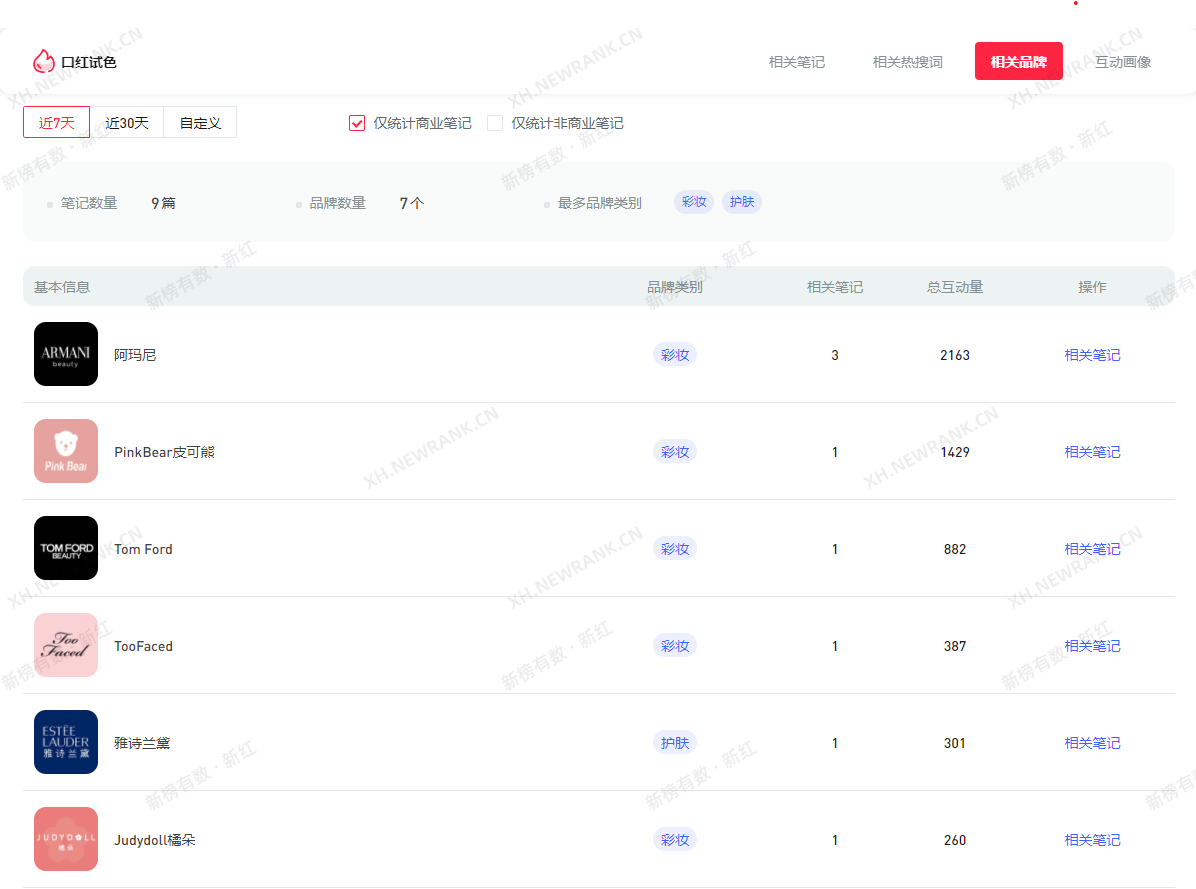Select the 近7天 time range

click(x=56, y=122)
